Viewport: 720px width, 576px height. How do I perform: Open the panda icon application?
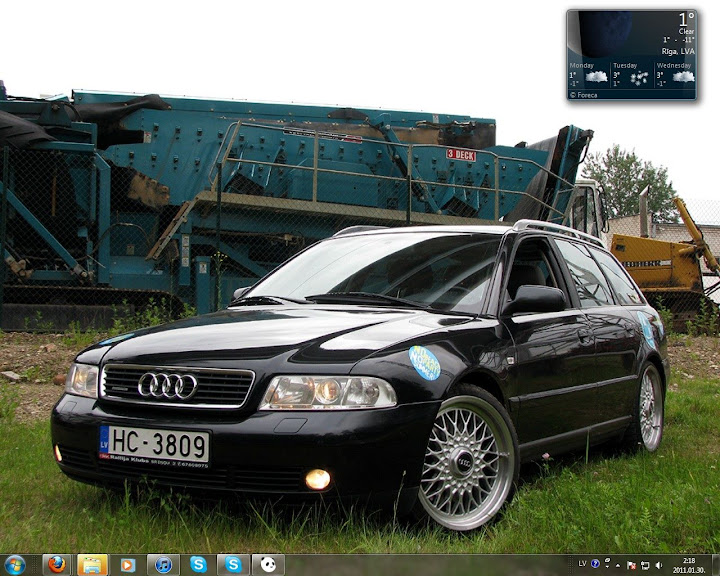click(x=268, y=565)
